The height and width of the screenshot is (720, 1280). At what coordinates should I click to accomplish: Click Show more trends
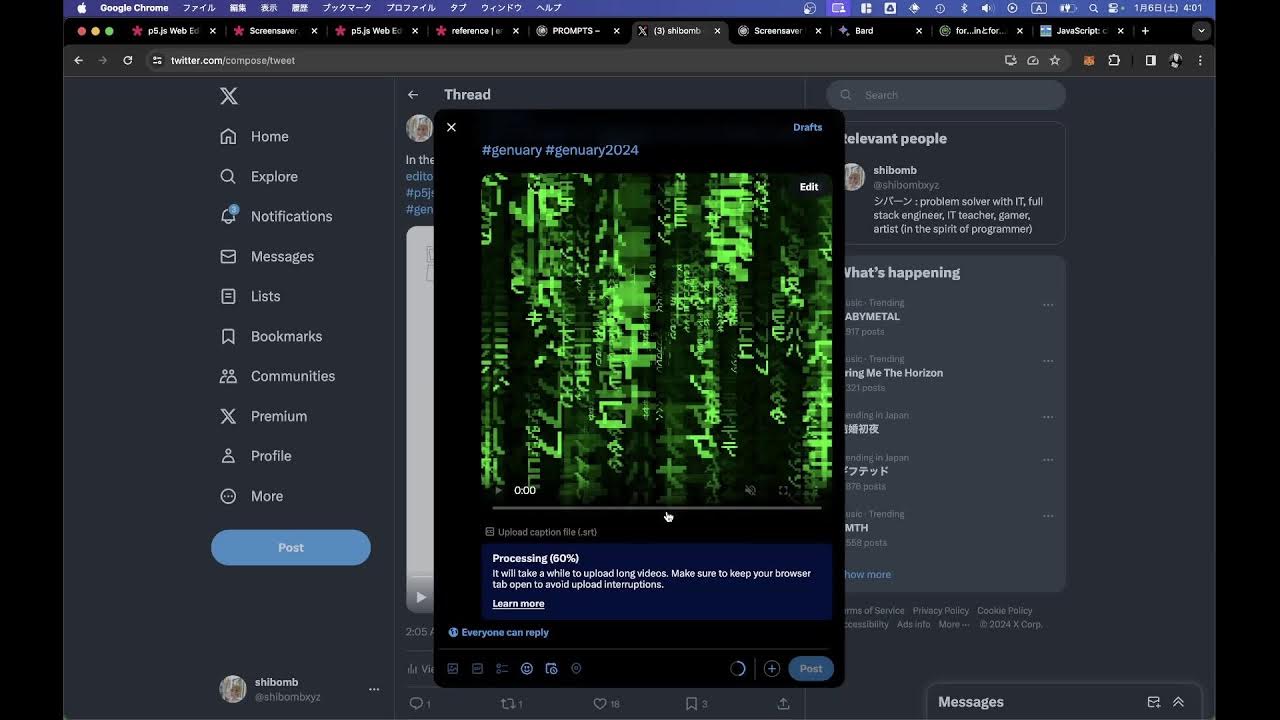(866, 574)
